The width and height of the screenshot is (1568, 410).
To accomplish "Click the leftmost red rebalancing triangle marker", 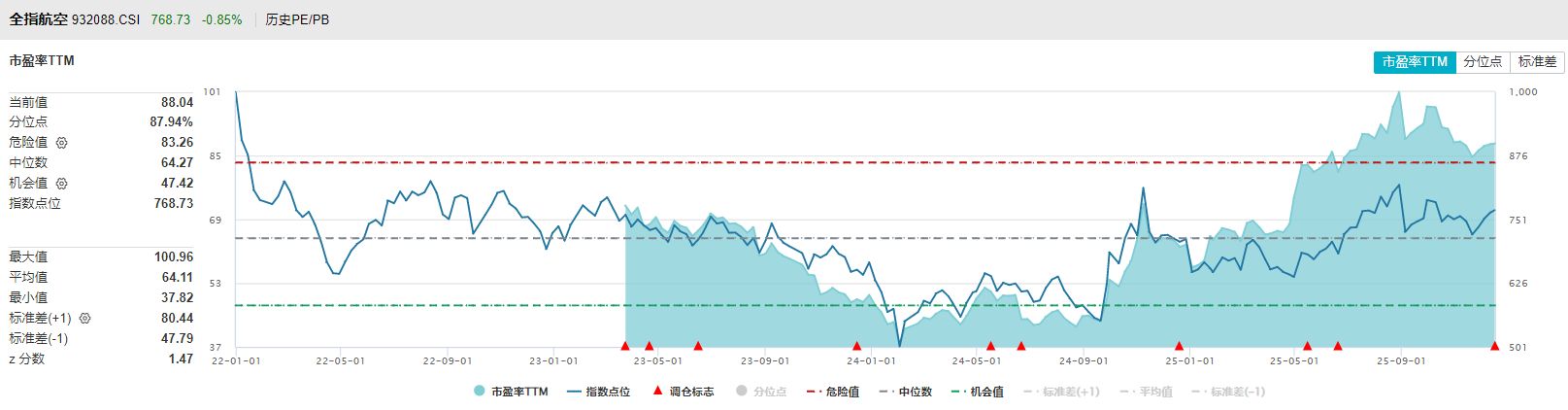I will (625, 345).
